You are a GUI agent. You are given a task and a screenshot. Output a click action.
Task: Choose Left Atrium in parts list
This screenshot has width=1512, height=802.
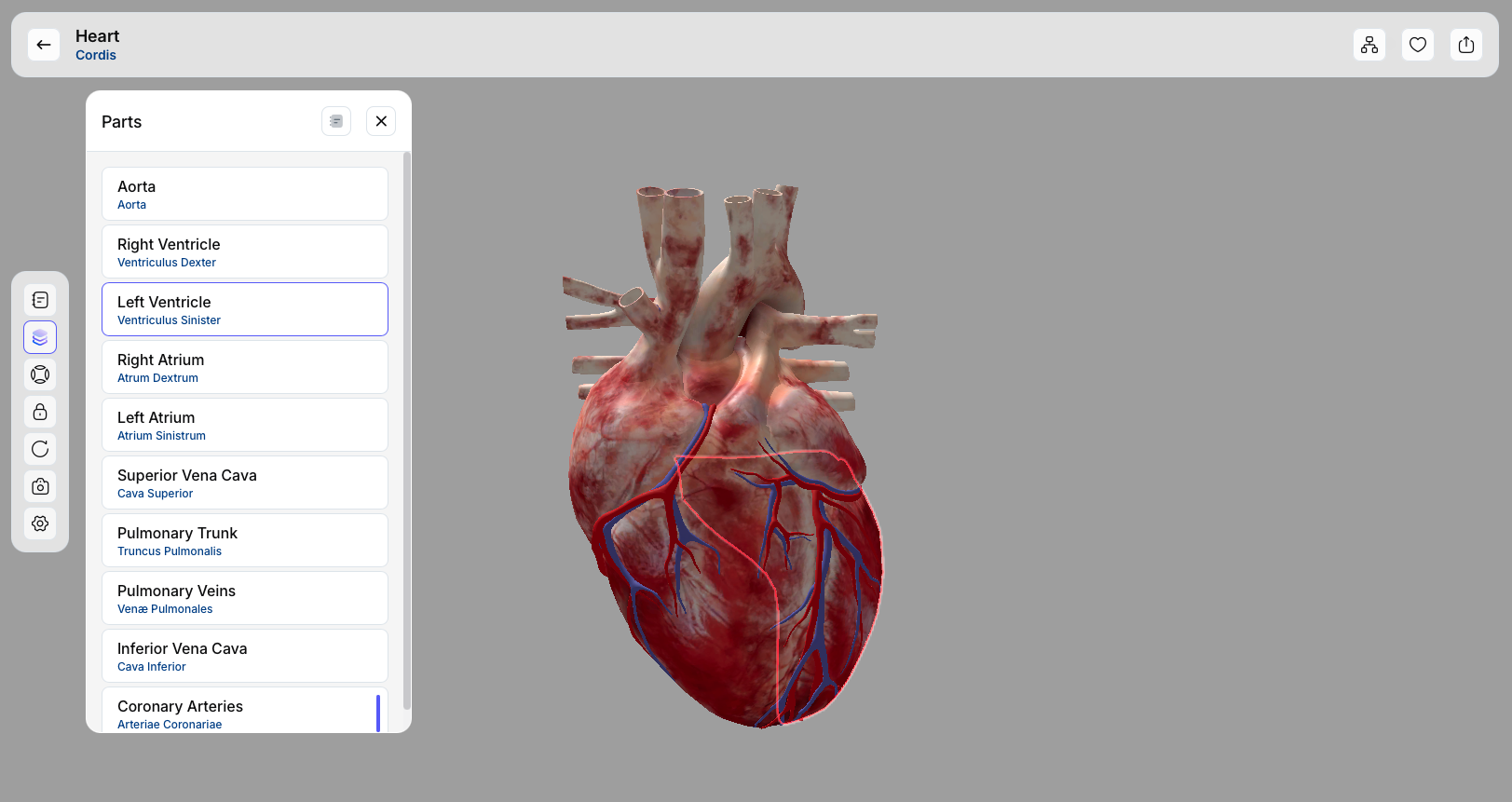pyautogui.click(x=245, y=425)
